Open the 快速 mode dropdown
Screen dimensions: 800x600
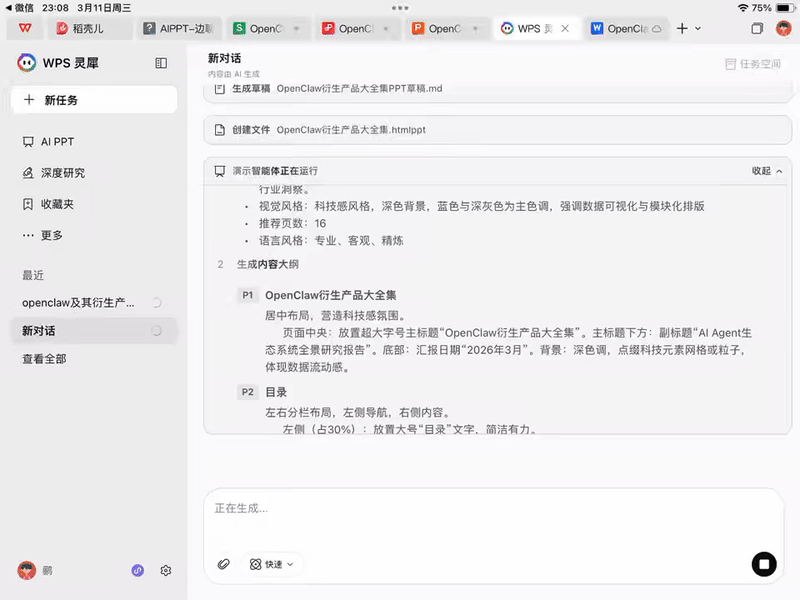(272, 564)
